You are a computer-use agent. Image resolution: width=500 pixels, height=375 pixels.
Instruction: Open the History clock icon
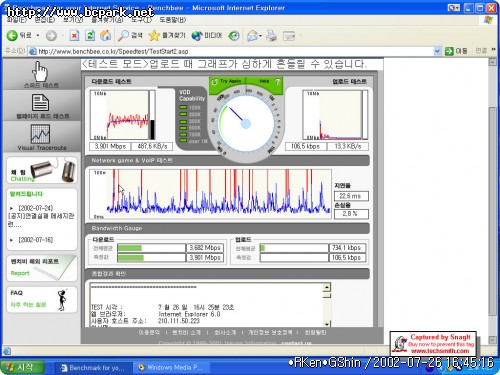[x=234, y=35]
